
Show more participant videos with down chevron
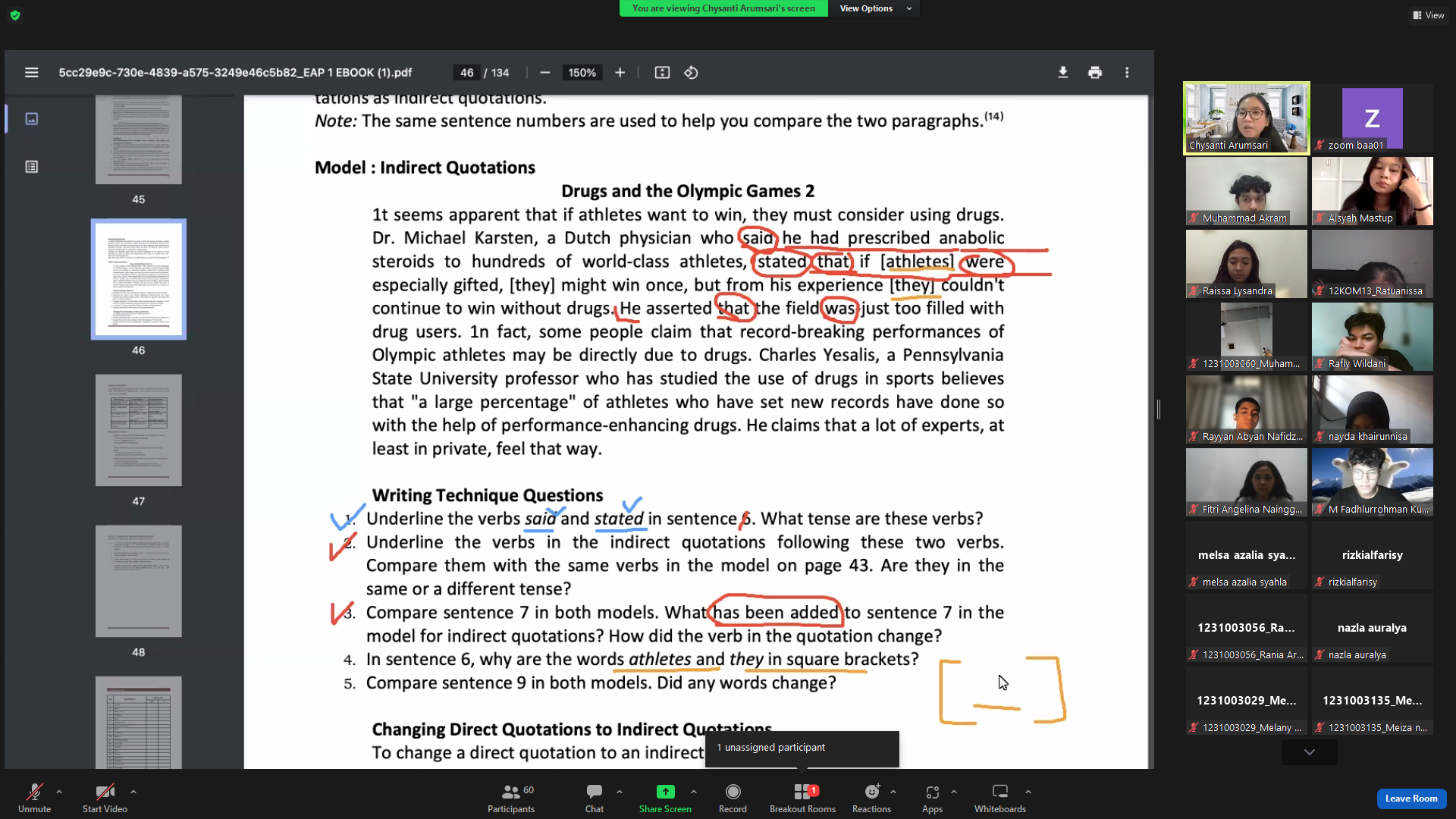pos(1310,752)
